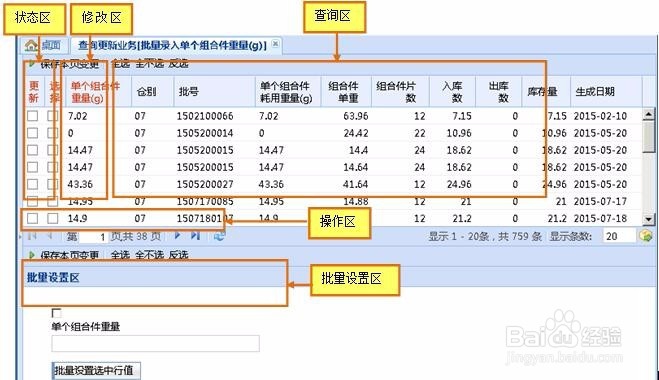The image size is (659, 380).
Task: Click the 出库数 column header
Action: [498, 92]
